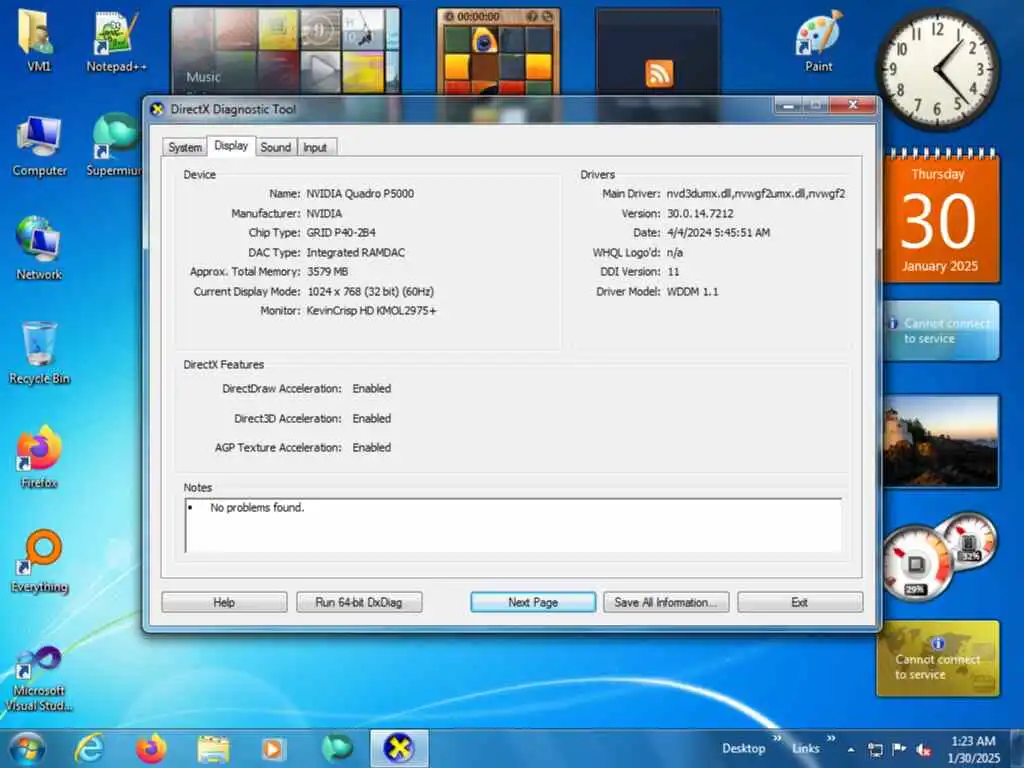Open the Action Center flag icon

pyautogui.click(x=899, y=749)
